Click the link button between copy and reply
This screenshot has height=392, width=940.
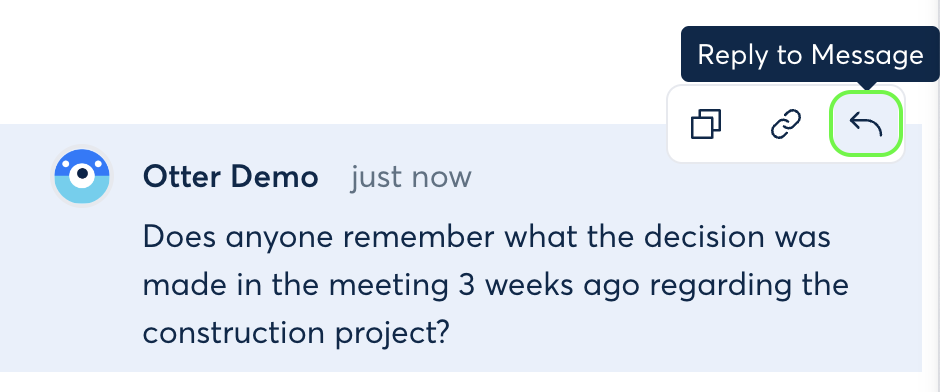point(785,124)
